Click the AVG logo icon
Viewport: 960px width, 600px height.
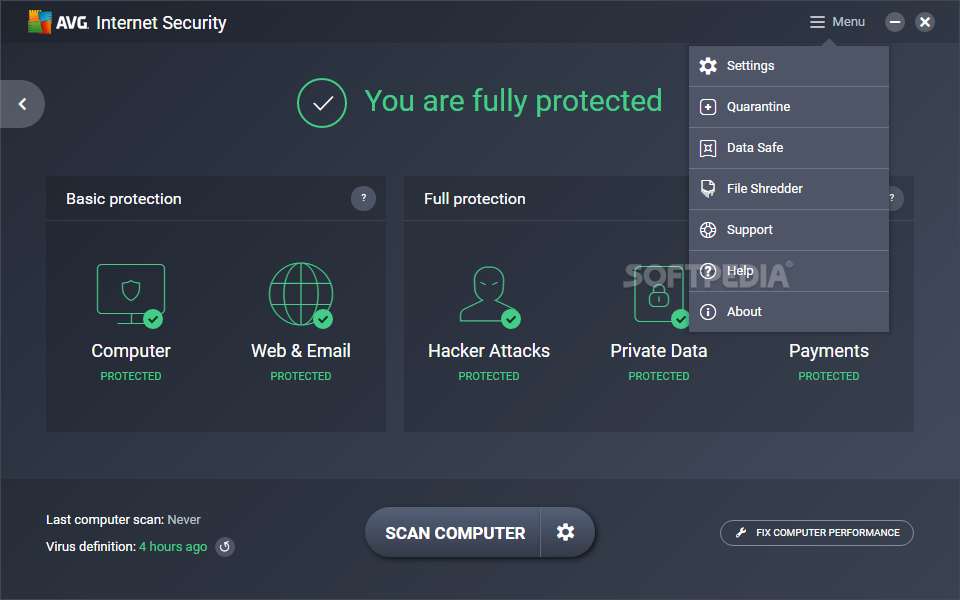pyautogui.click(x=40, y=22)
